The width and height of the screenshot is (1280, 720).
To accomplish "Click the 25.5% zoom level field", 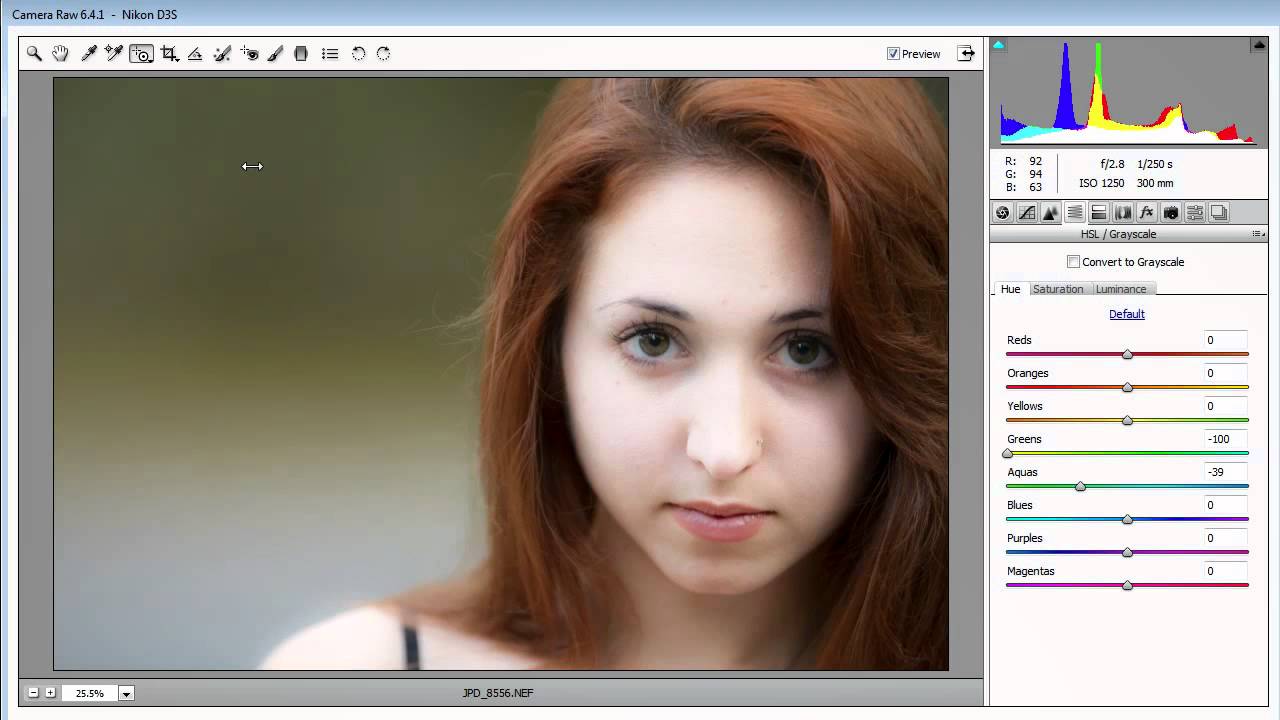I will [x=90, y=693].
